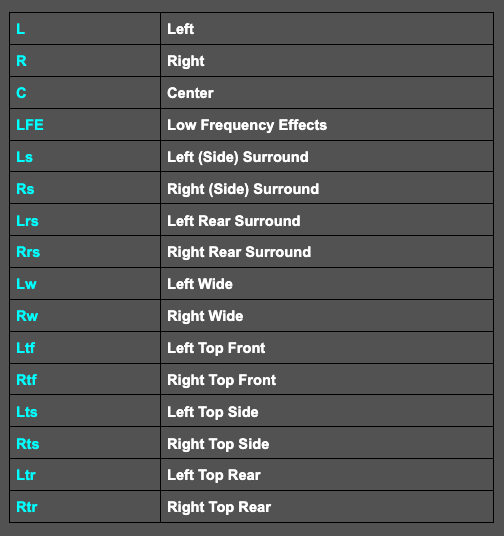504x536 pixels.
Task: Select the LFE abbreviation
Action: (x=30, y=125)
